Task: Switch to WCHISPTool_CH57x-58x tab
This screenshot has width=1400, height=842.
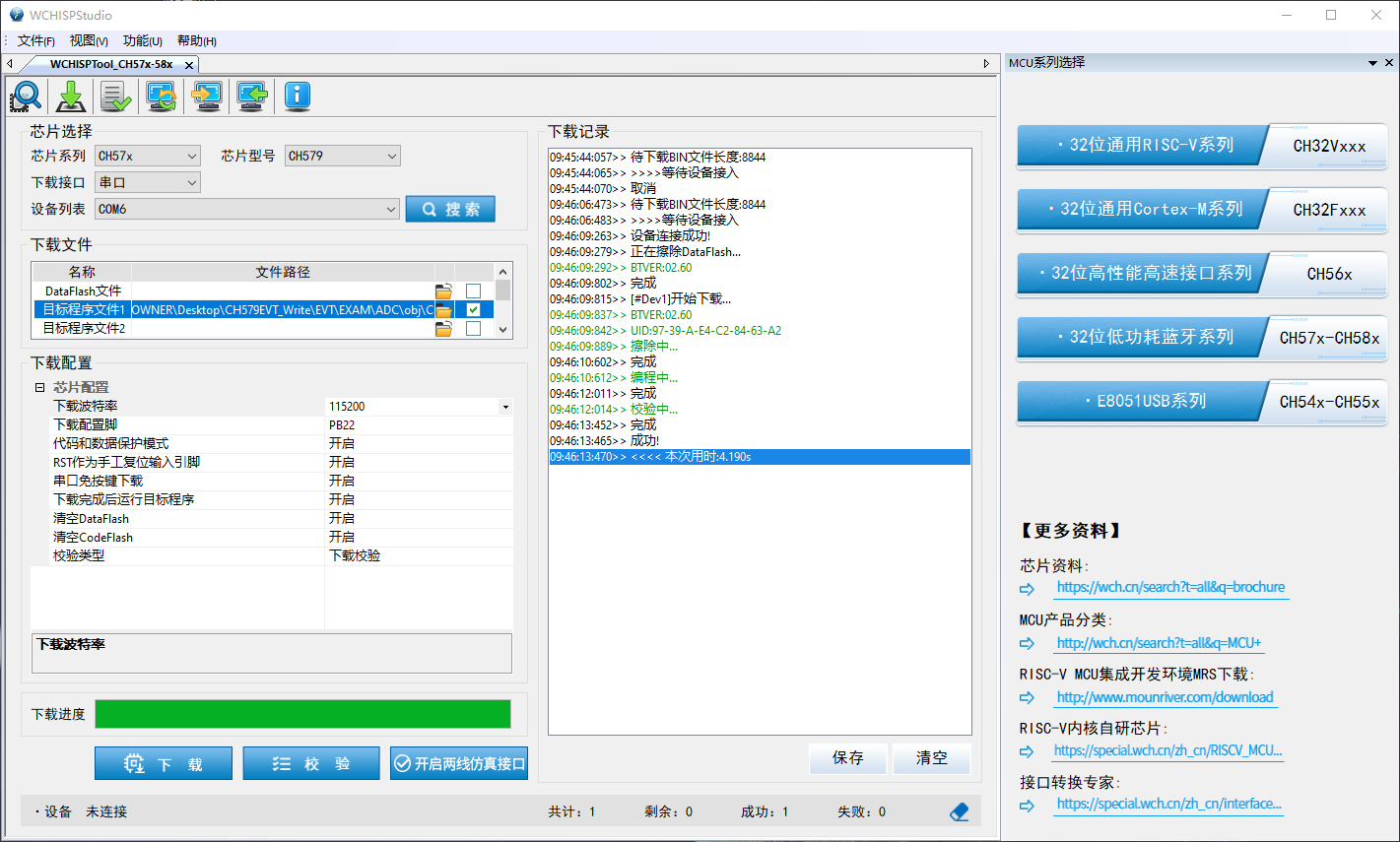Action: (x=111, y=64)
